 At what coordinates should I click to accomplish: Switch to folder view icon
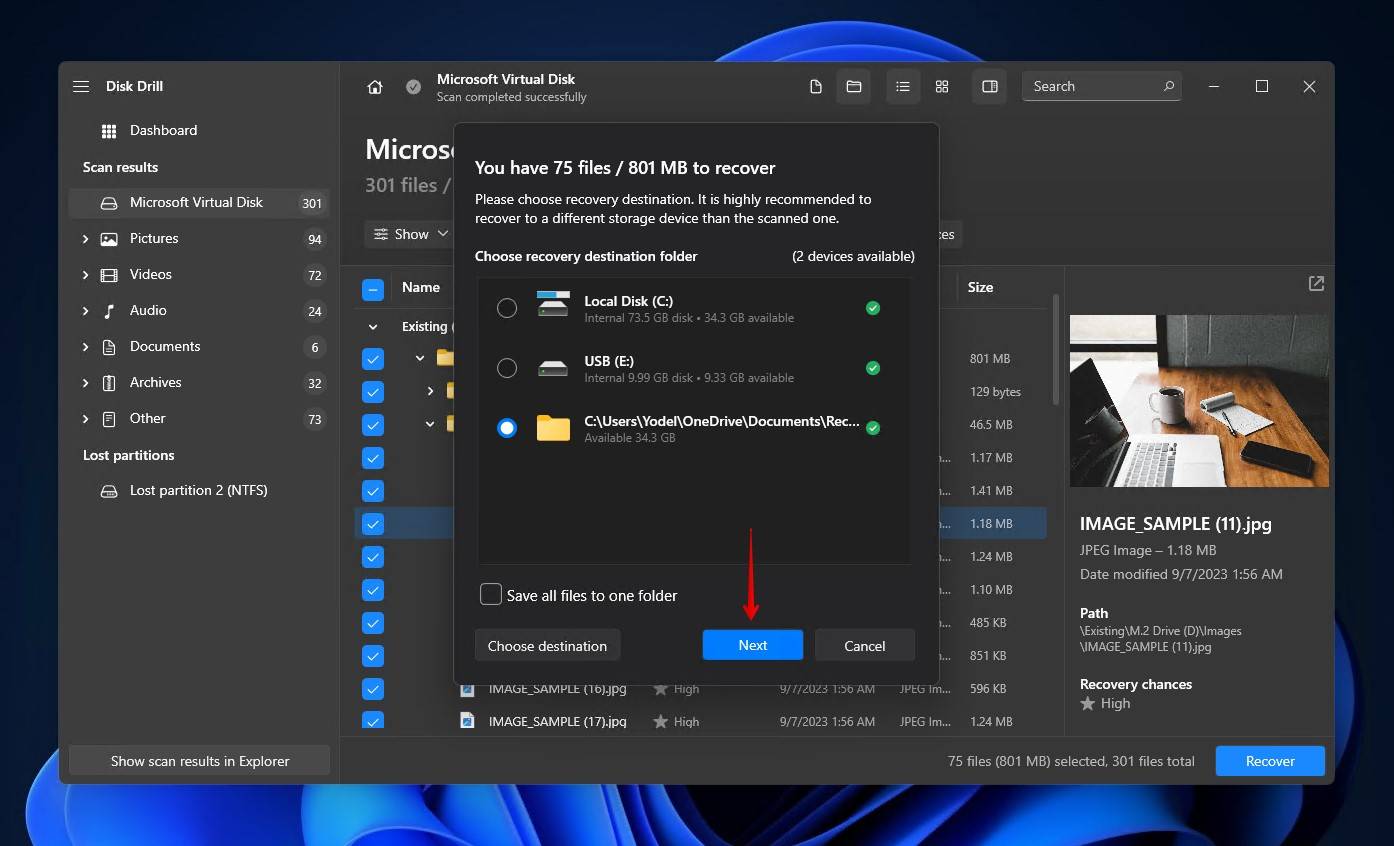click(854, 87)
